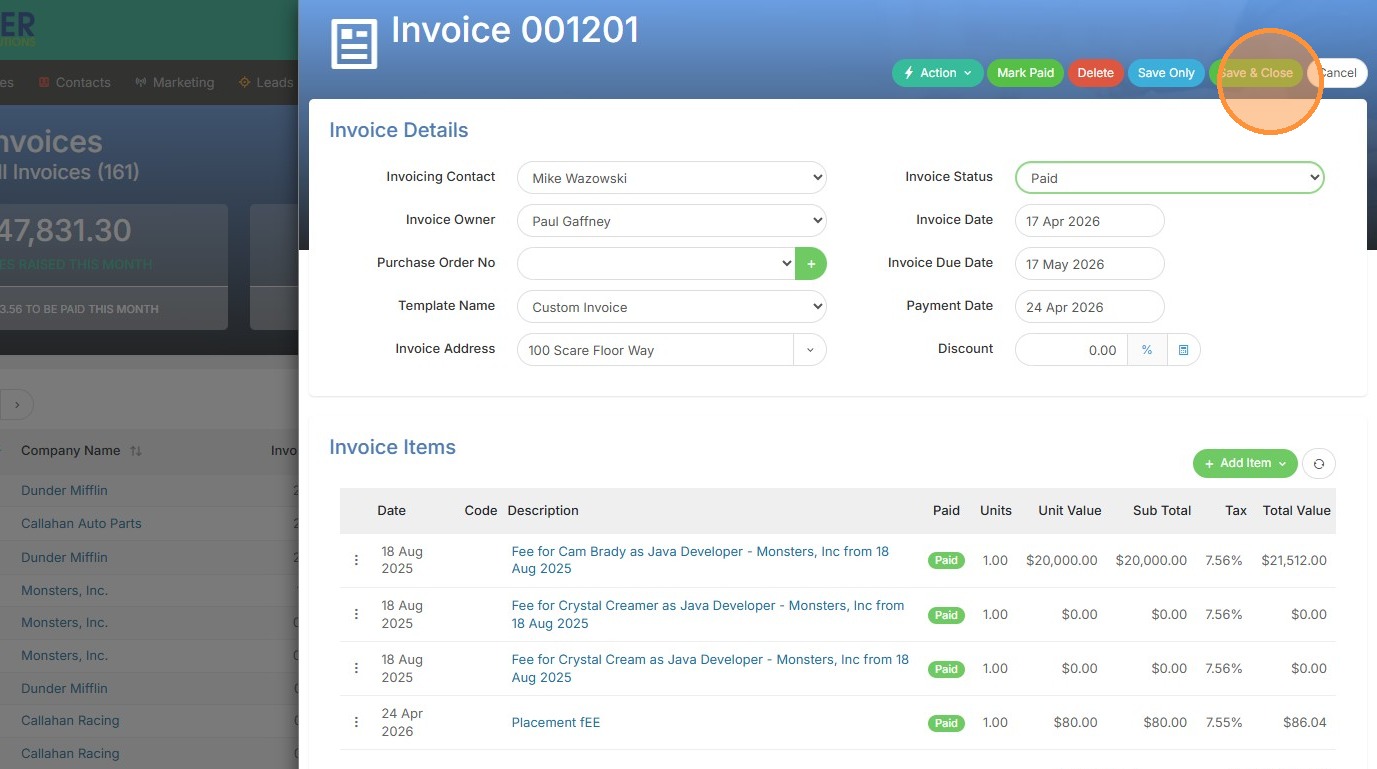
Task: Click the Mark Paid button
Action: coord(1025,73)
